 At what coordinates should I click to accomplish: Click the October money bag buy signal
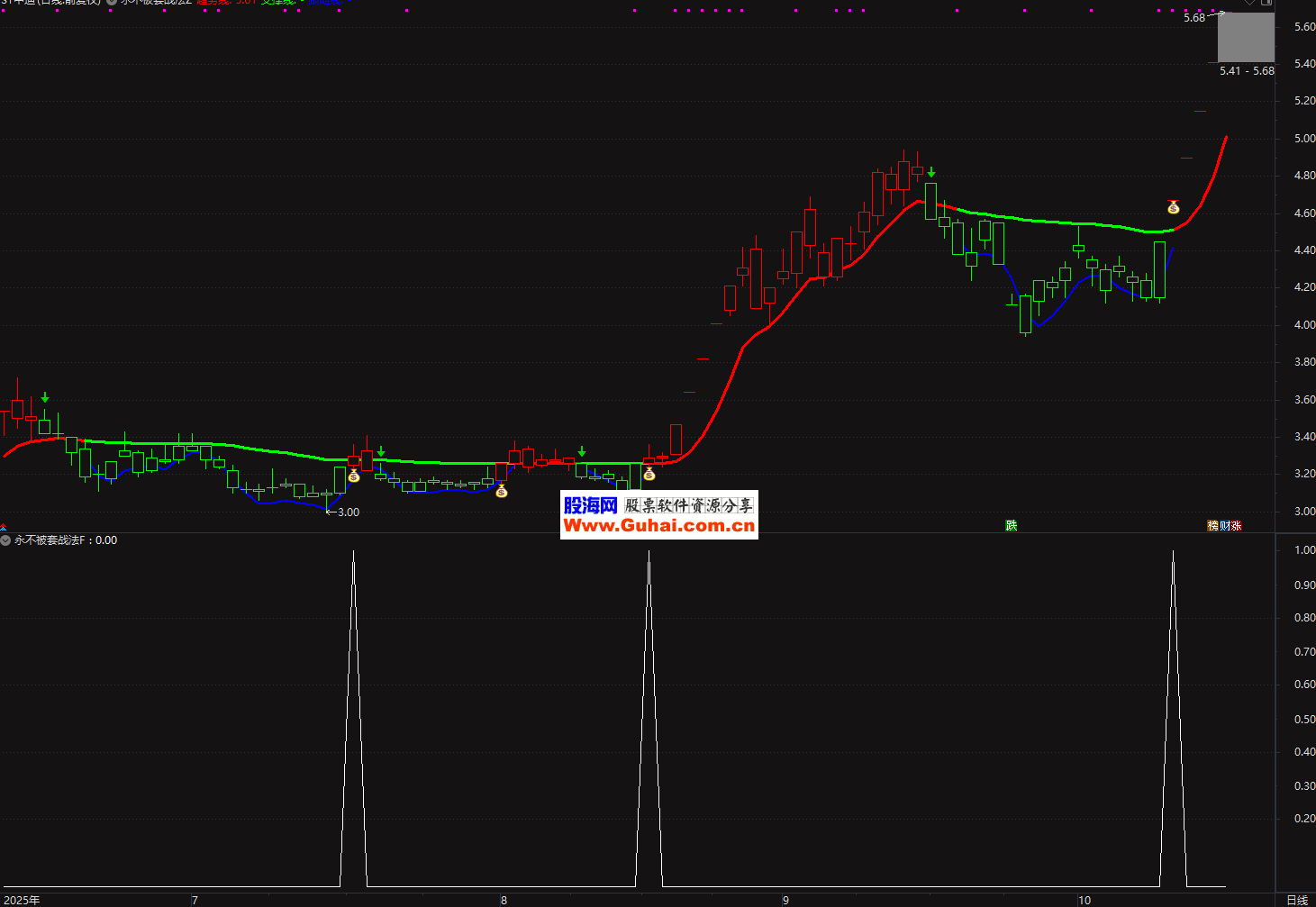pyautogui.click(x=1173, y=207)
